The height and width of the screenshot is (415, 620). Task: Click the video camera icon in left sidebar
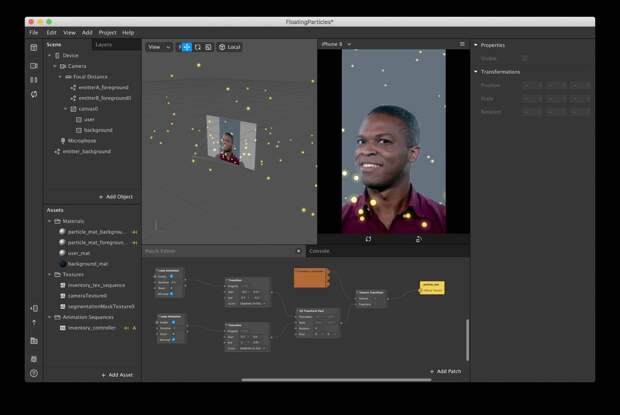click(34, 63)
